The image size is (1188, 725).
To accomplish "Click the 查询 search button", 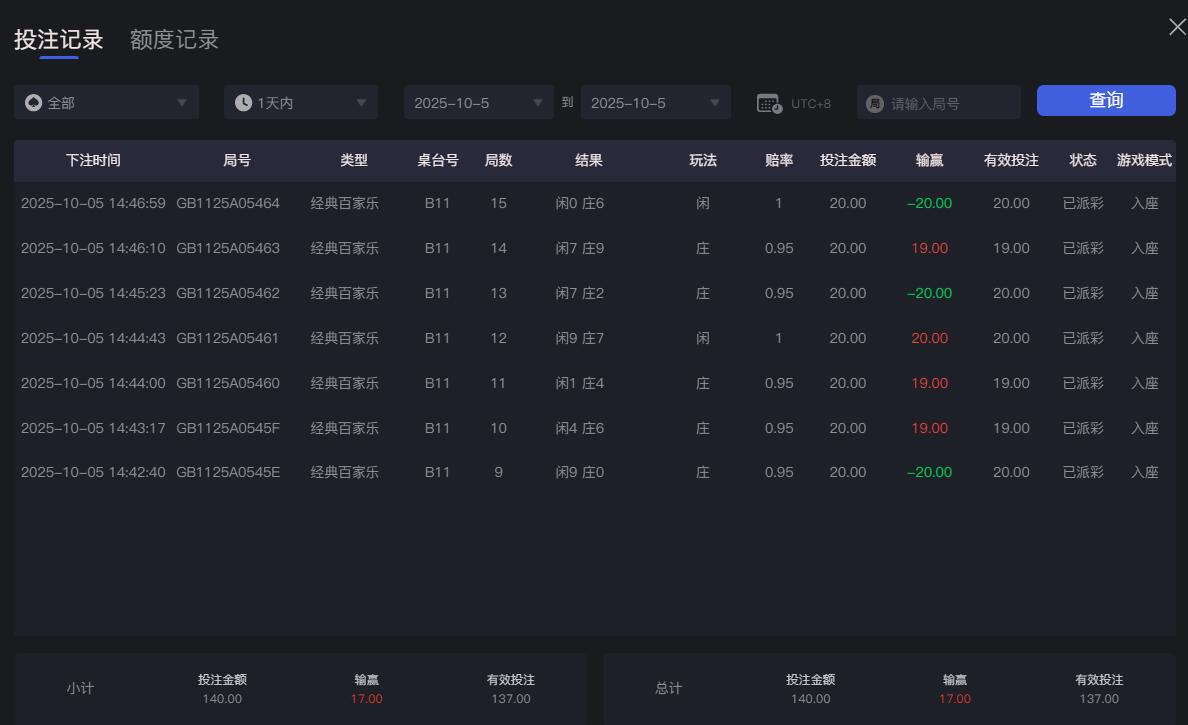I will coord(1106,100).
